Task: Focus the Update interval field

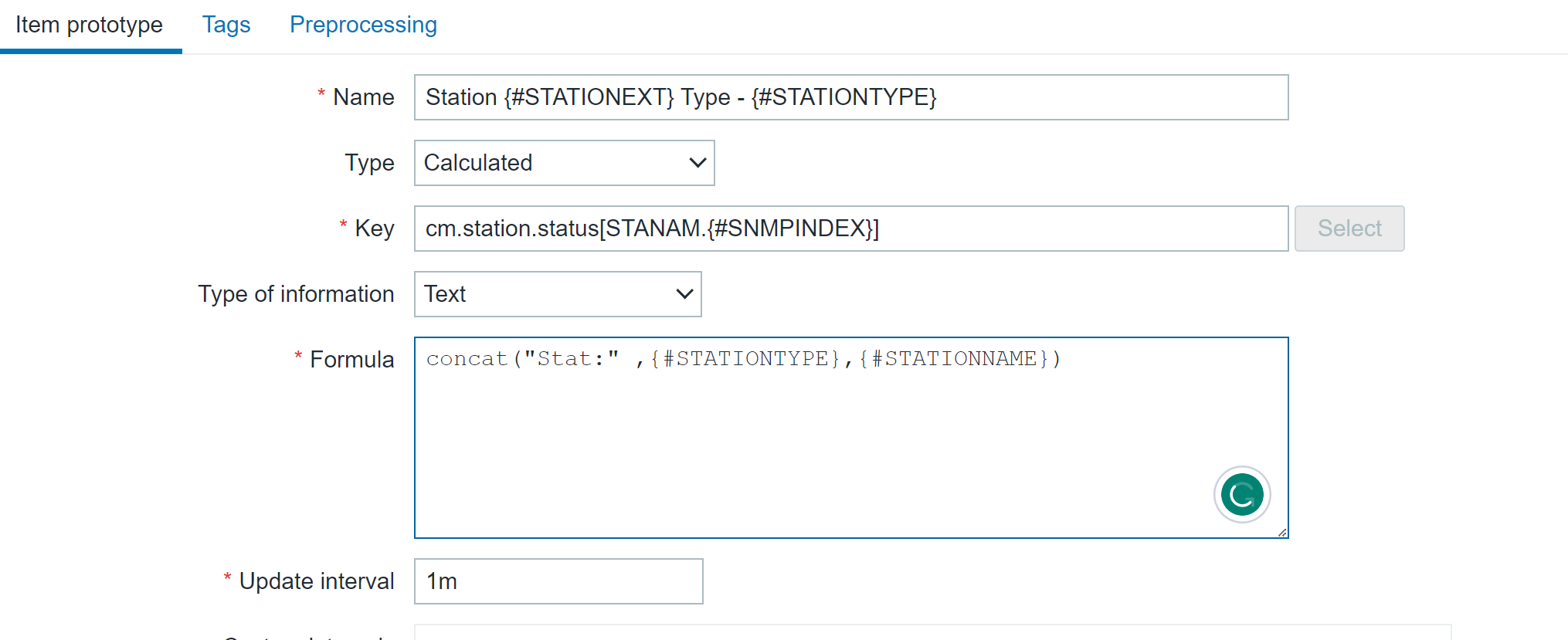Action: [558, 581]
